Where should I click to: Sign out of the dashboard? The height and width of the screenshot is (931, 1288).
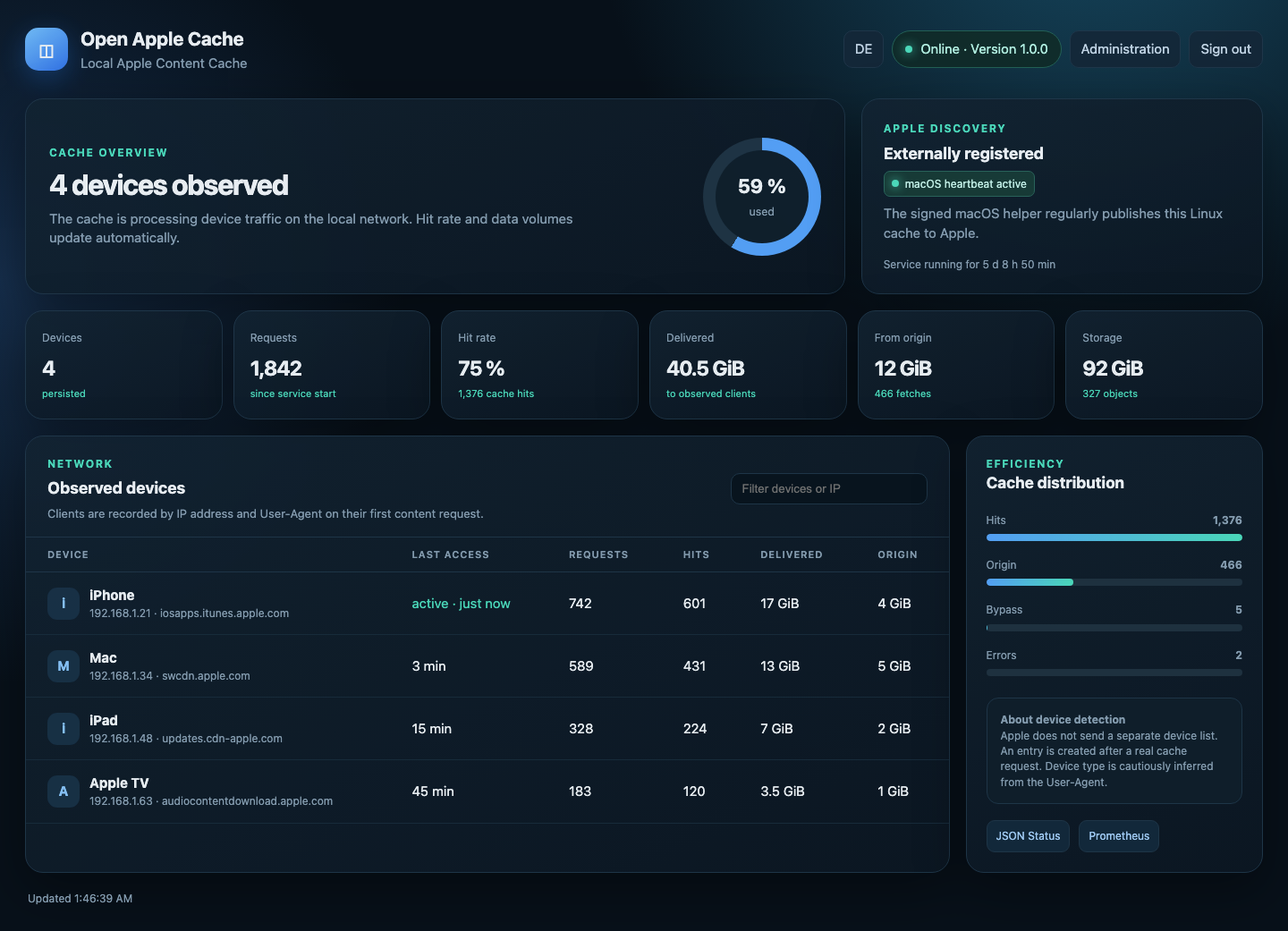click(1225, 49)
